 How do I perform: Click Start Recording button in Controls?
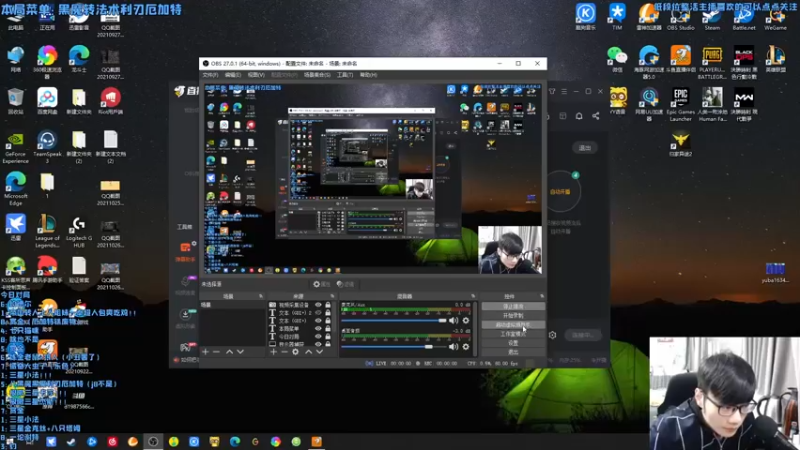tap(513, 315)
